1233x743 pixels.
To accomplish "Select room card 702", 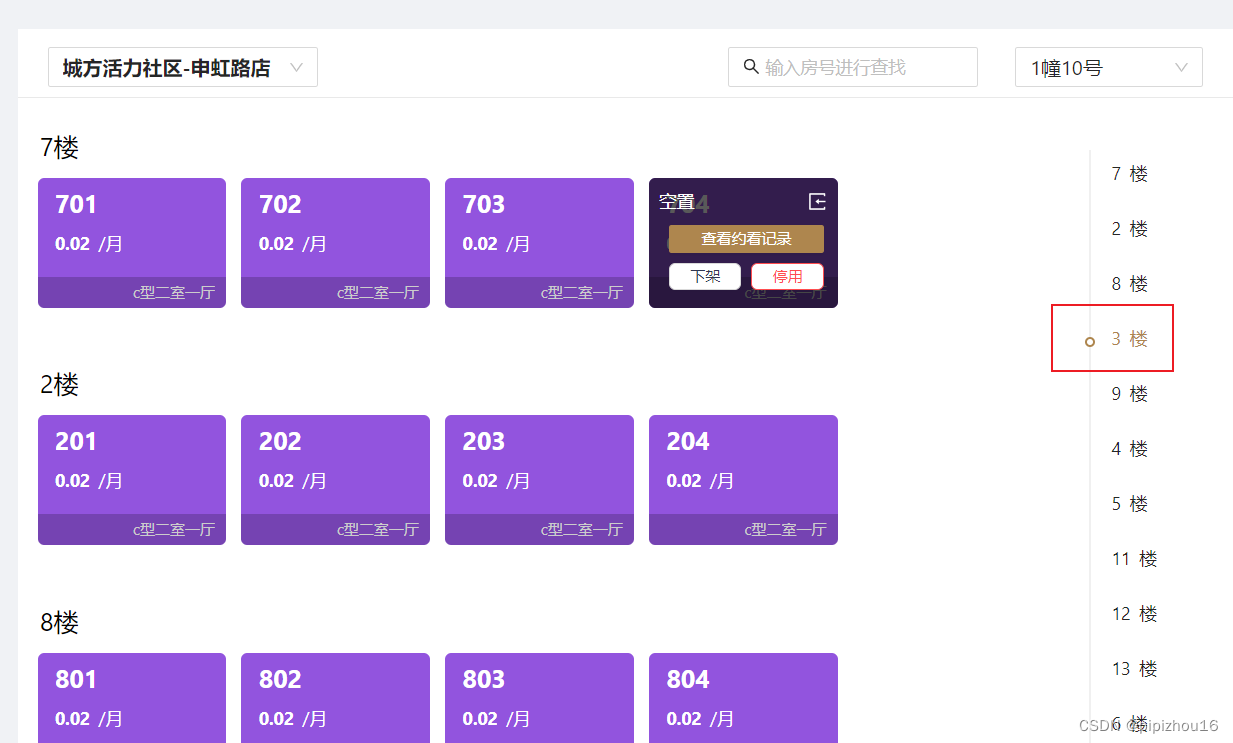I will [x=336, y=243].
